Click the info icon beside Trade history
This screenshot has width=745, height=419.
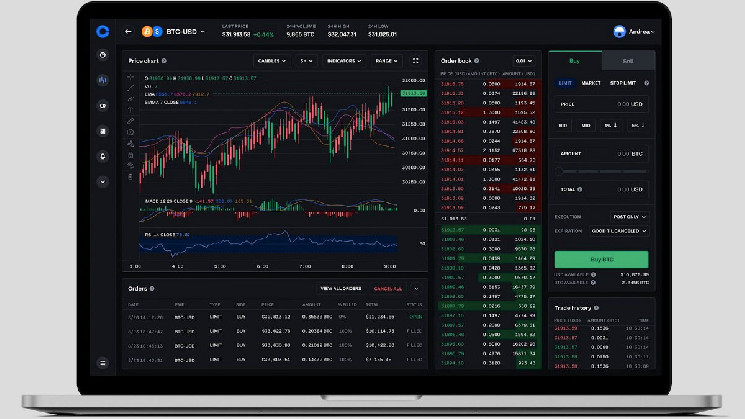point(596,308)
